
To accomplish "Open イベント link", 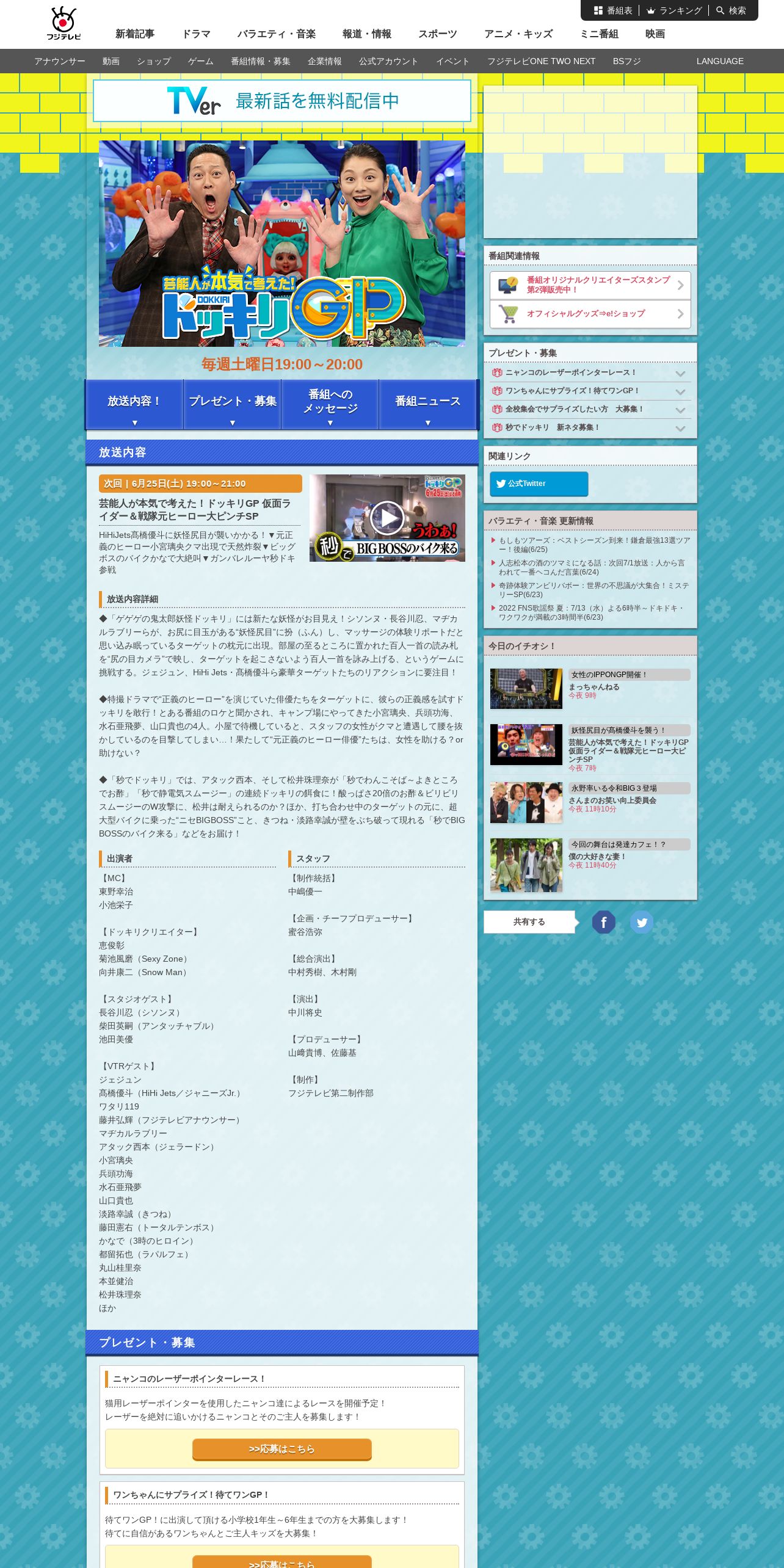I will tap(452, 61).
